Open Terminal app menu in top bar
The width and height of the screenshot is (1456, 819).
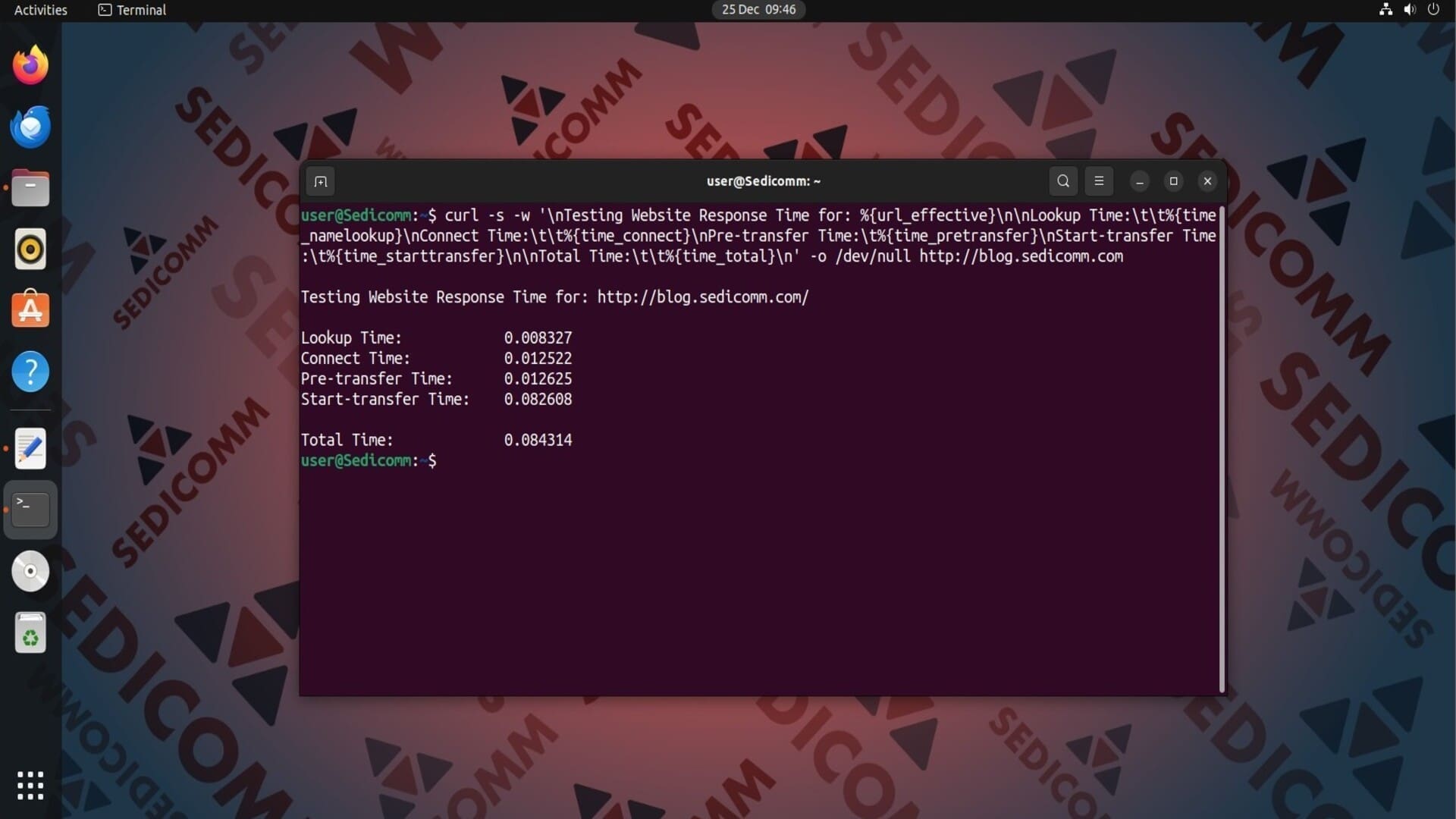[x=133, y=10]
